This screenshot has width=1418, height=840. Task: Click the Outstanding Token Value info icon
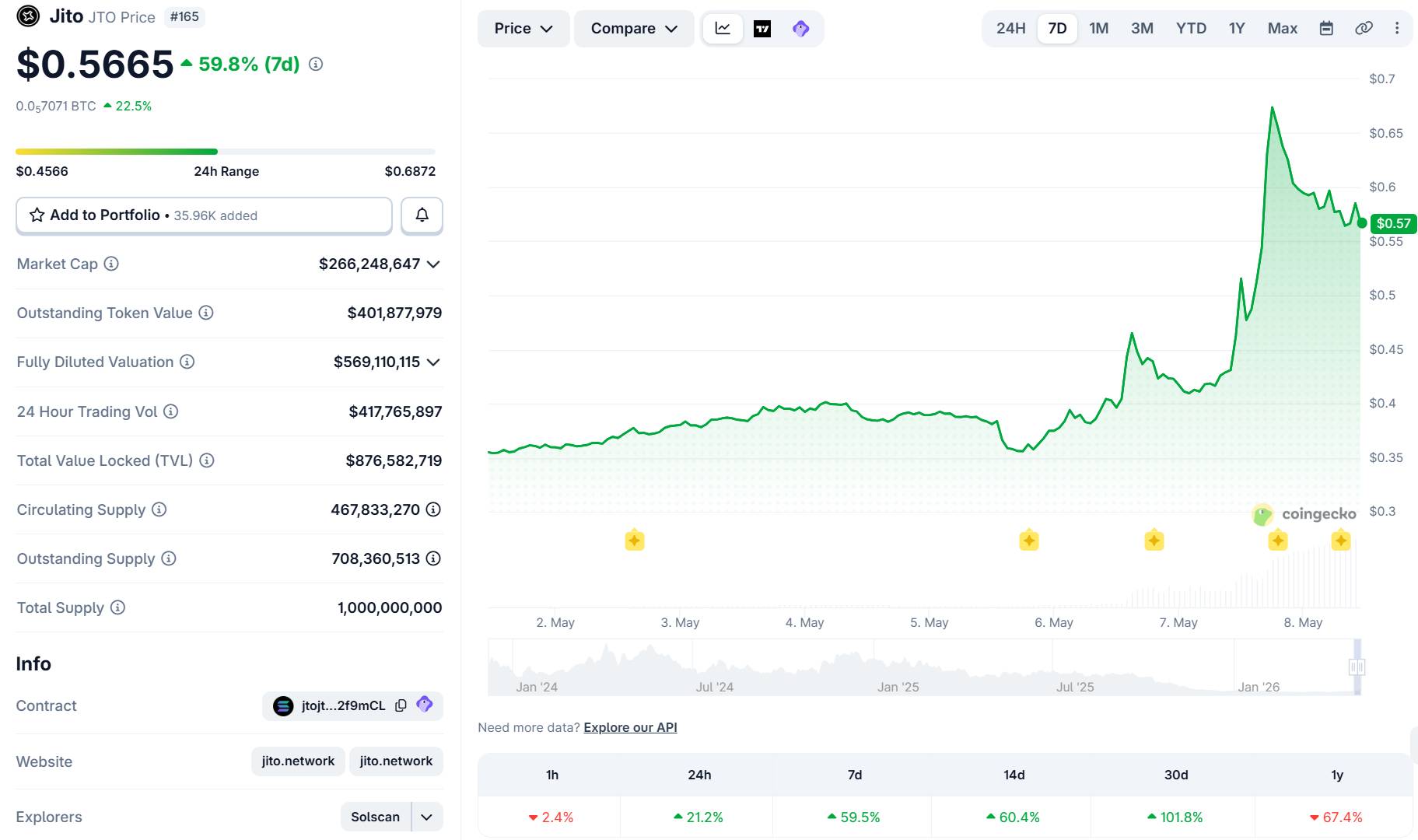(x=206, y=313)
